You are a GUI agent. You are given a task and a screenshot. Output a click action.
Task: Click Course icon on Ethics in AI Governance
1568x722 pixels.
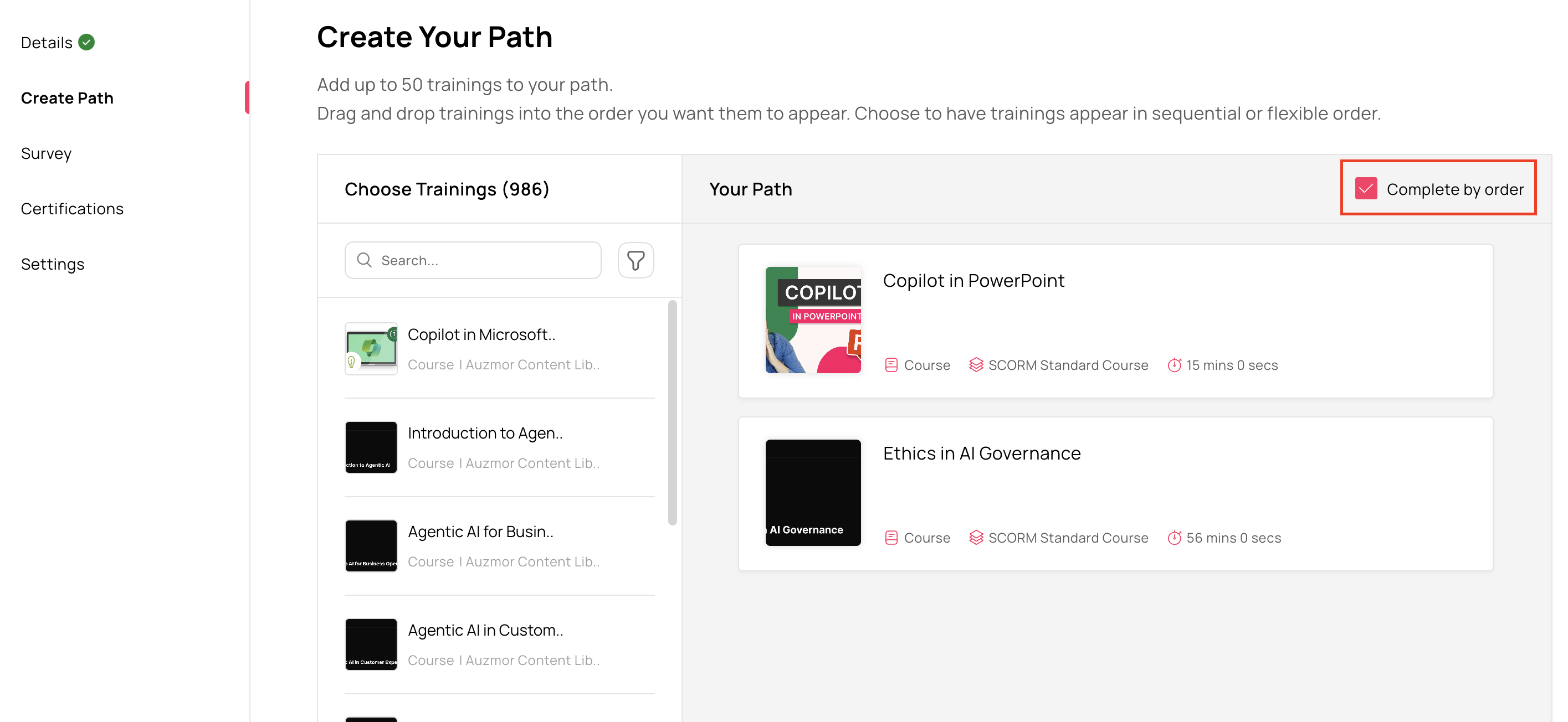point(891,538)
